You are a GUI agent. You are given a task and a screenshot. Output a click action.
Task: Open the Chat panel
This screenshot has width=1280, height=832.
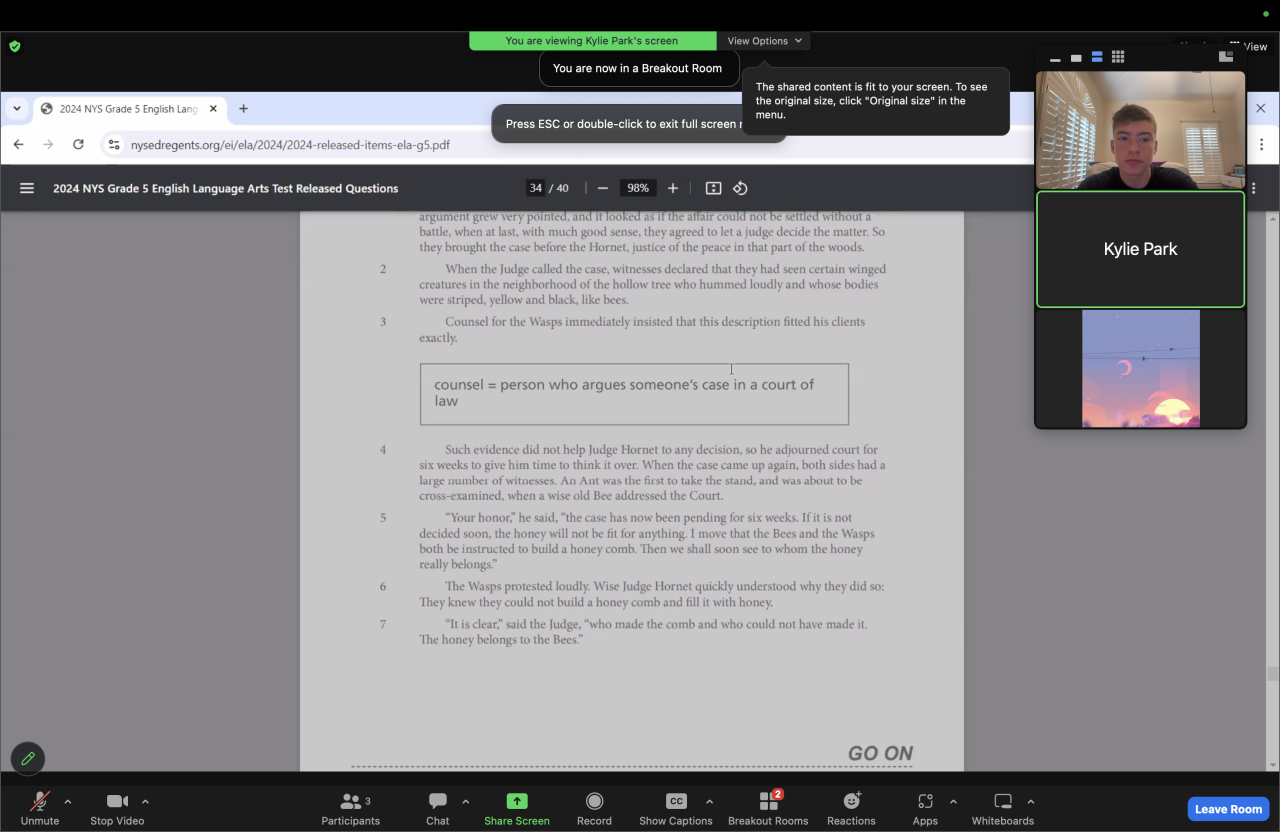438,808
